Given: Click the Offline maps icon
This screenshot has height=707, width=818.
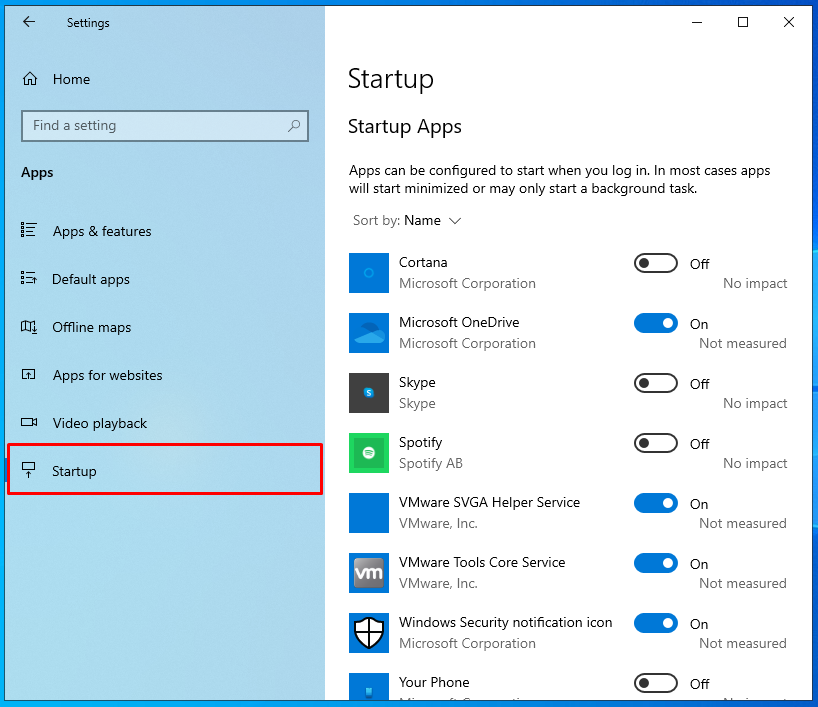Looking at the screenshot, I should 28,327.
